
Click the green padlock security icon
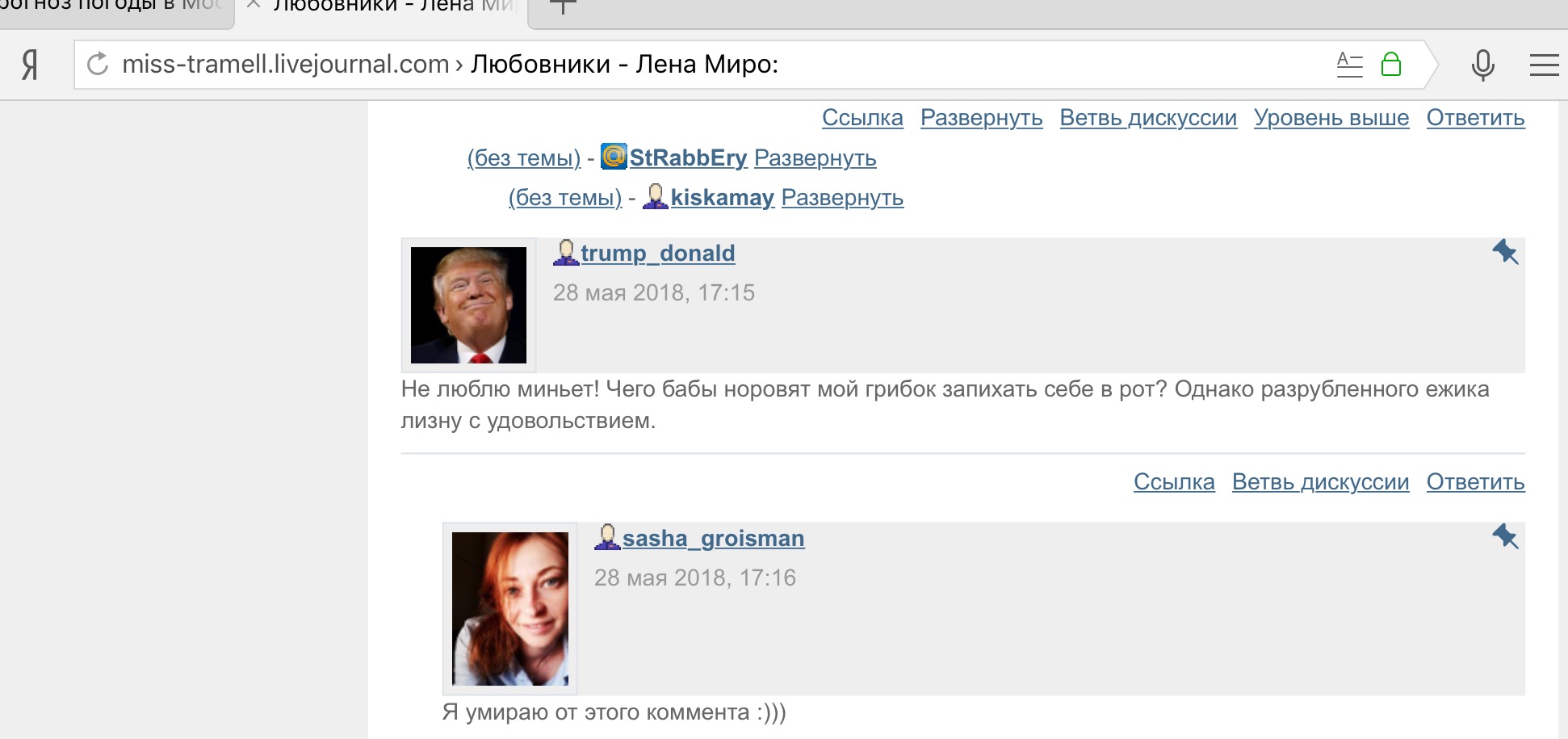[1390, 64]
